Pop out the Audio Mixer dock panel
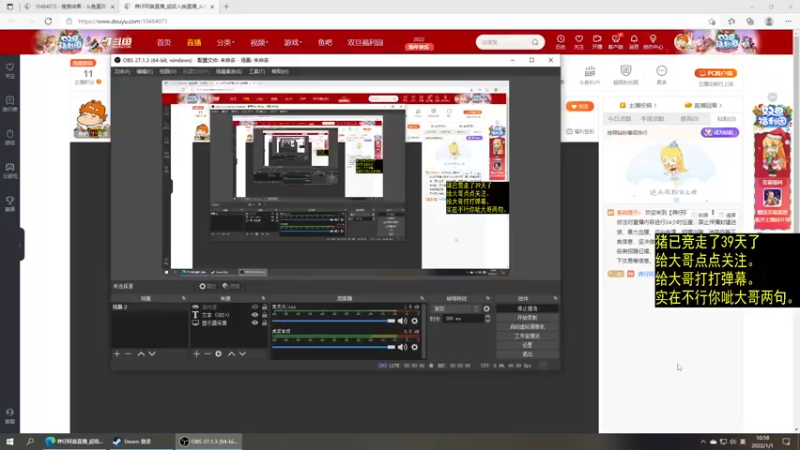This screenshot has height=450, width=800. [x=422, y=298]
